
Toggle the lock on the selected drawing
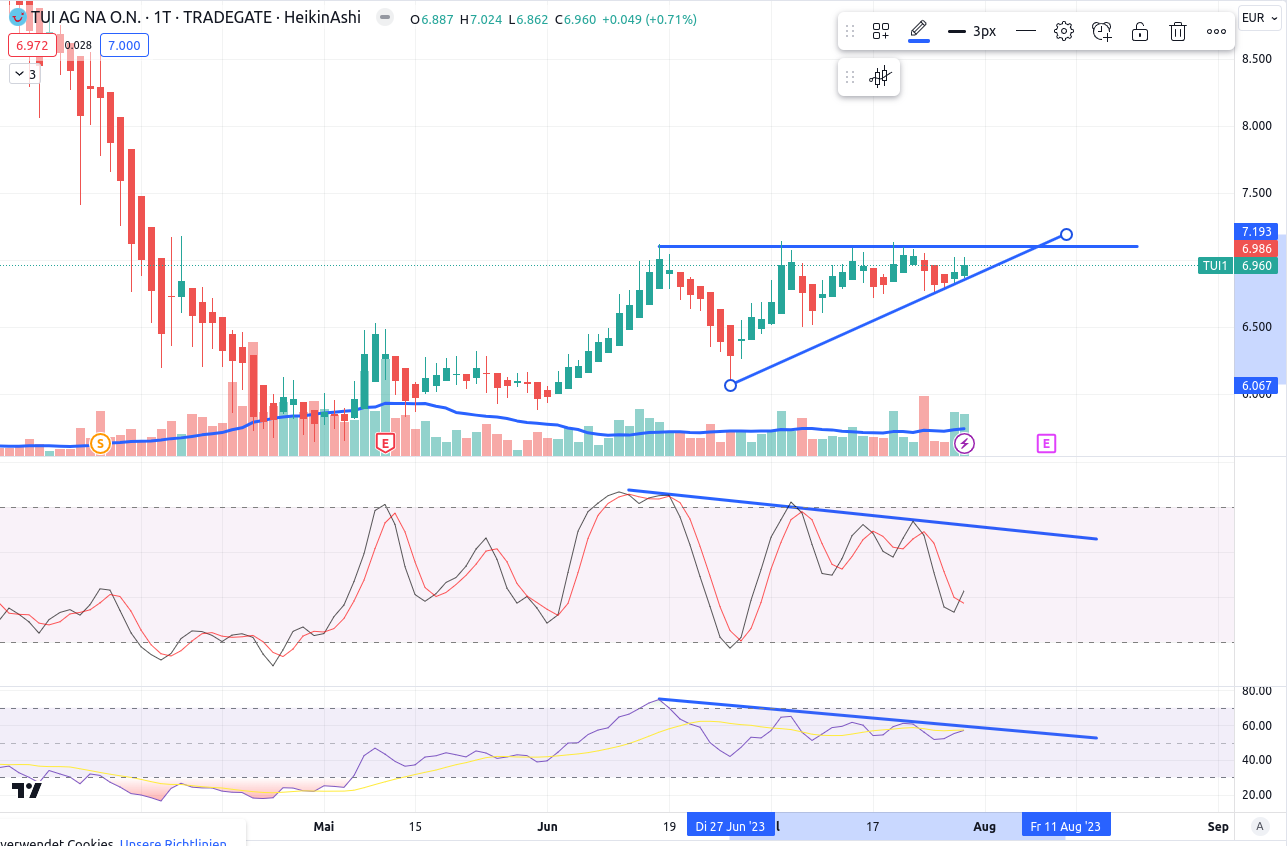(x=1140, y=31)
